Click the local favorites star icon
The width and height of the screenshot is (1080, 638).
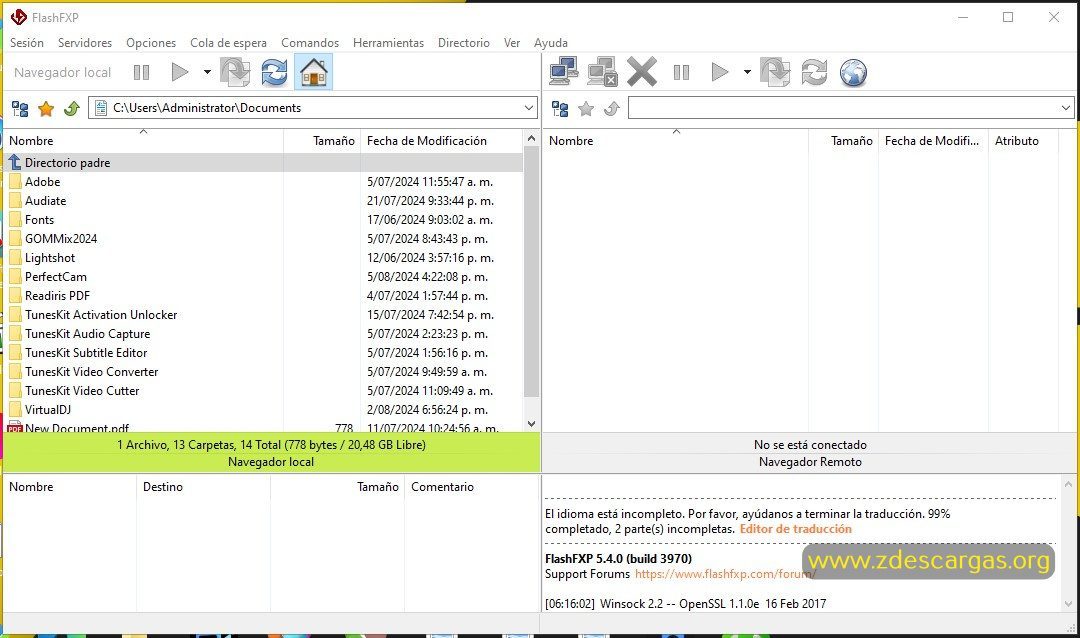point(46,109)
